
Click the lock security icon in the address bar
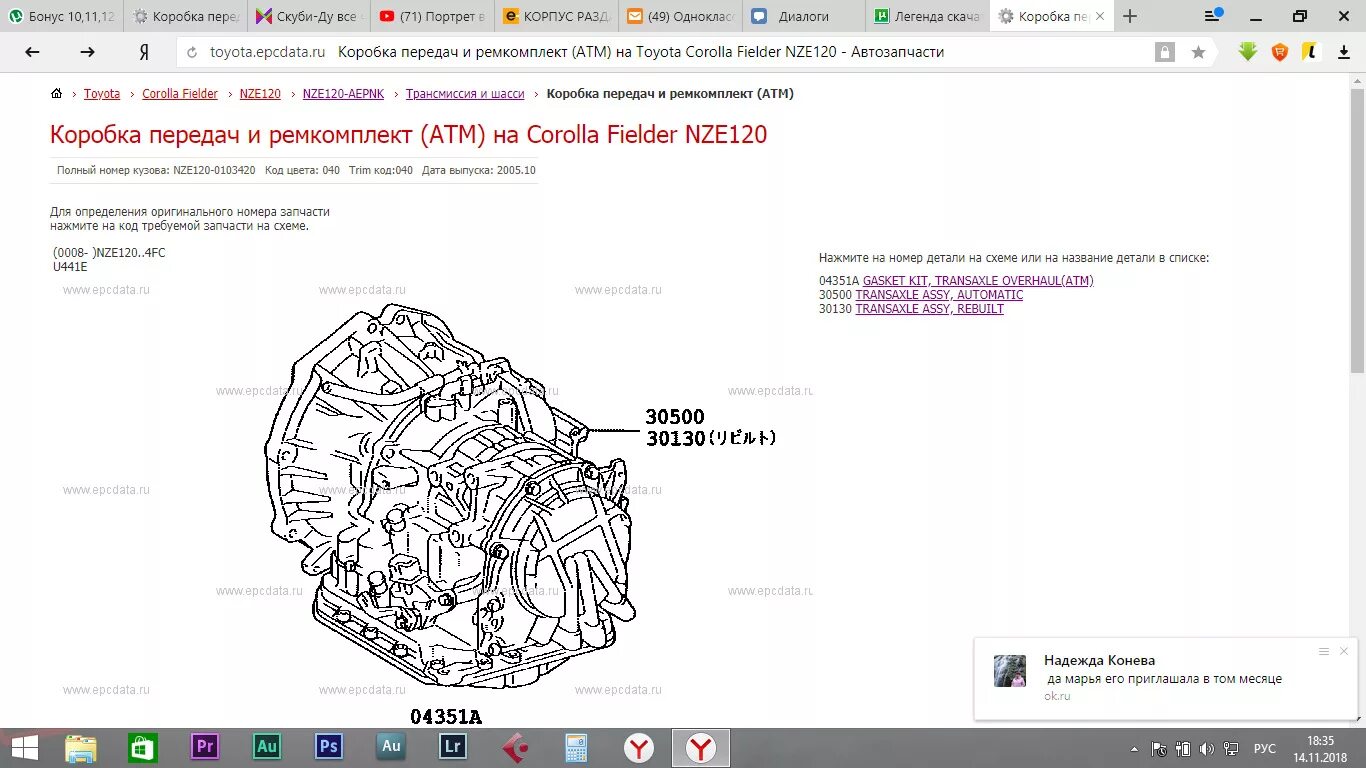click(1165, 52)
